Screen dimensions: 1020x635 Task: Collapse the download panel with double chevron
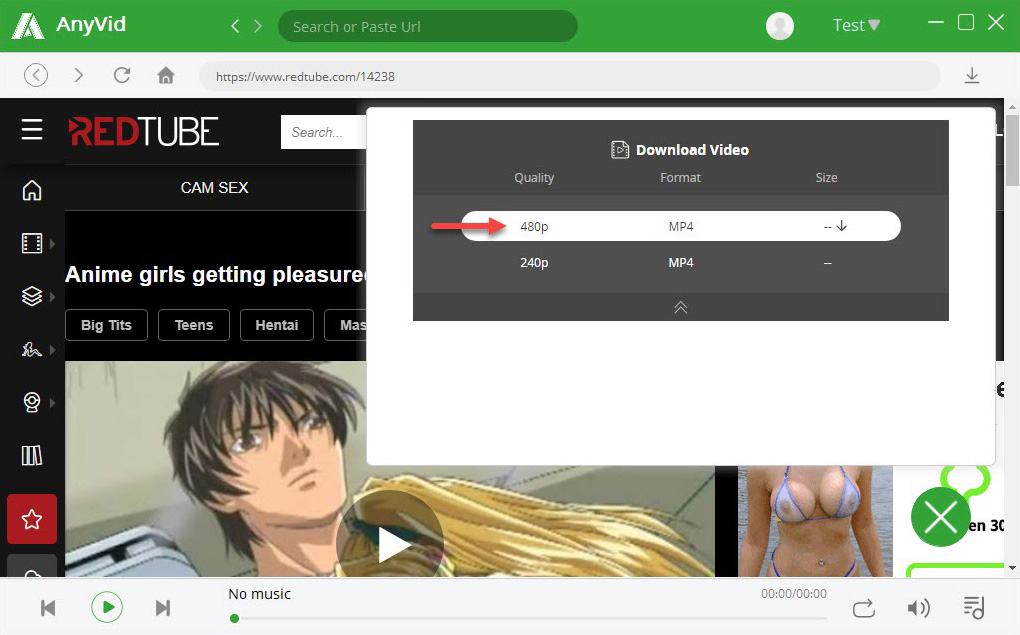pos(680,307)
